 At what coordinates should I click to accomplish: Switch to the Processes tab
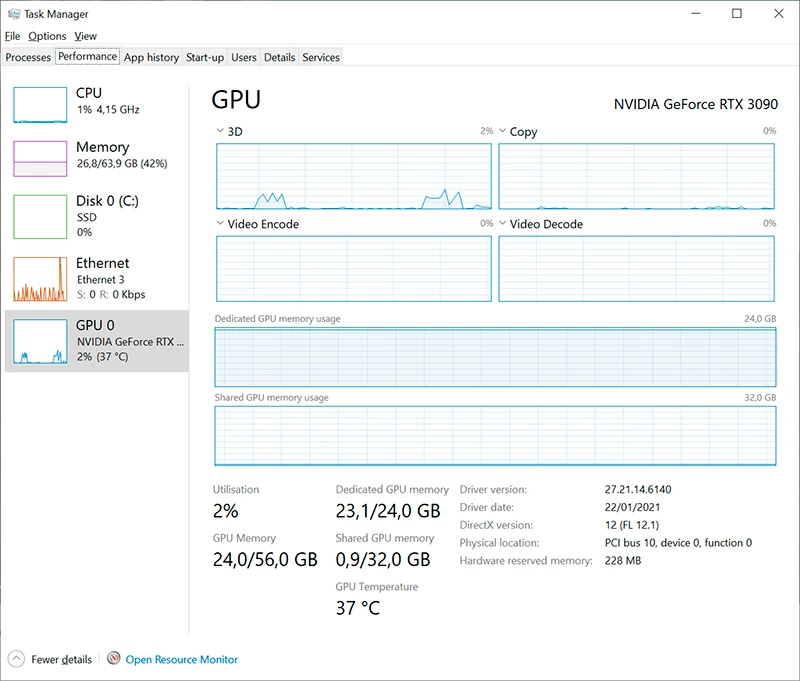pyautogui.click(x=28, y=57)
